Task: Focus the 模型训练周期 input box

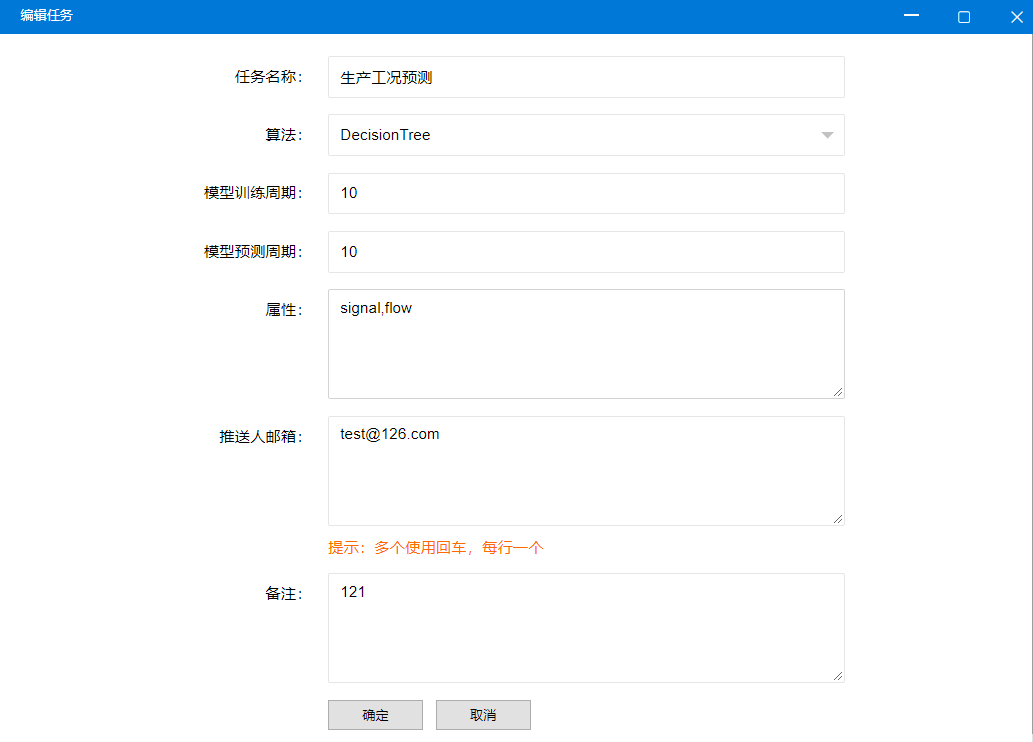Action: [585, 193]
